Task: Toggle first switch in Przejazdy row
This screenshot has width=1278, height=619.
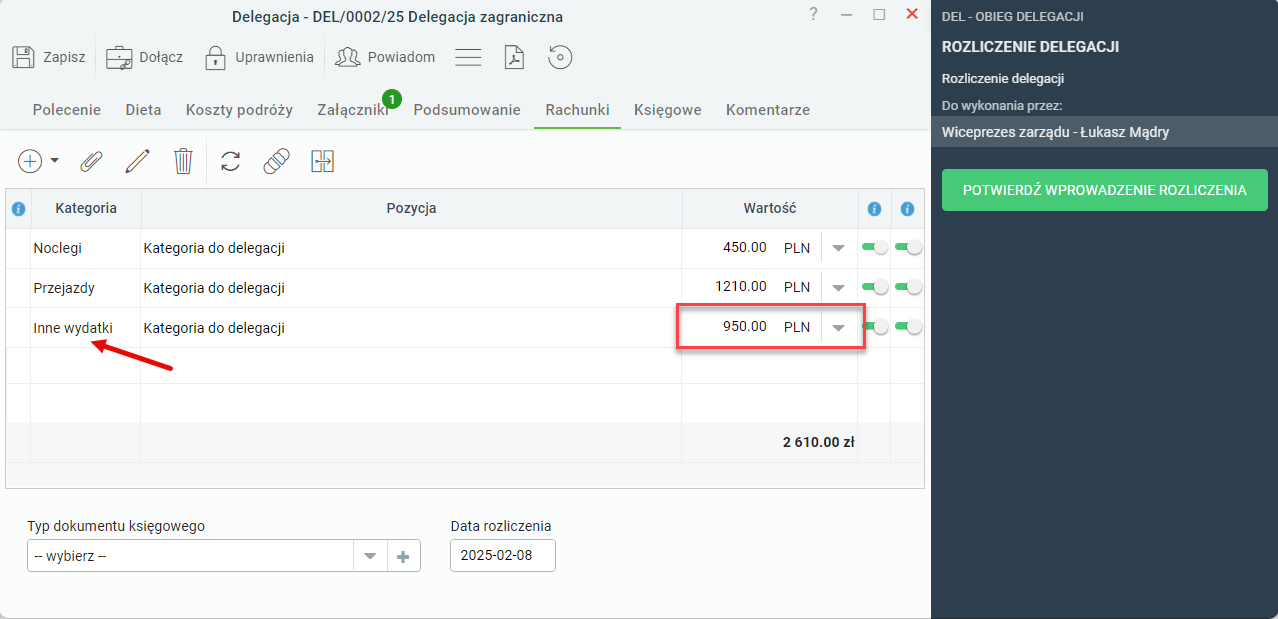Action: click(875, 287)
